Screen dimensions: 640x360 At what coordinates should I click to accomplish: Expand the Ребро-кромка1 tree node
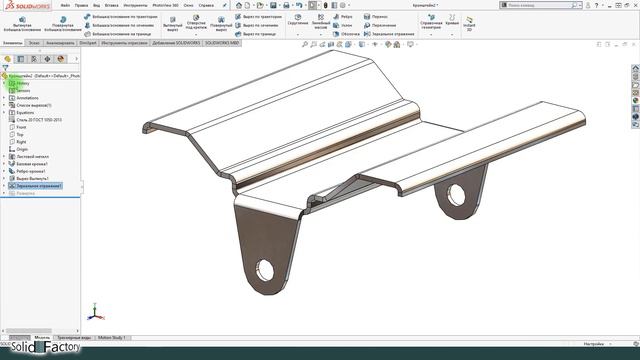pyautogui.click(x=4, y=171)
